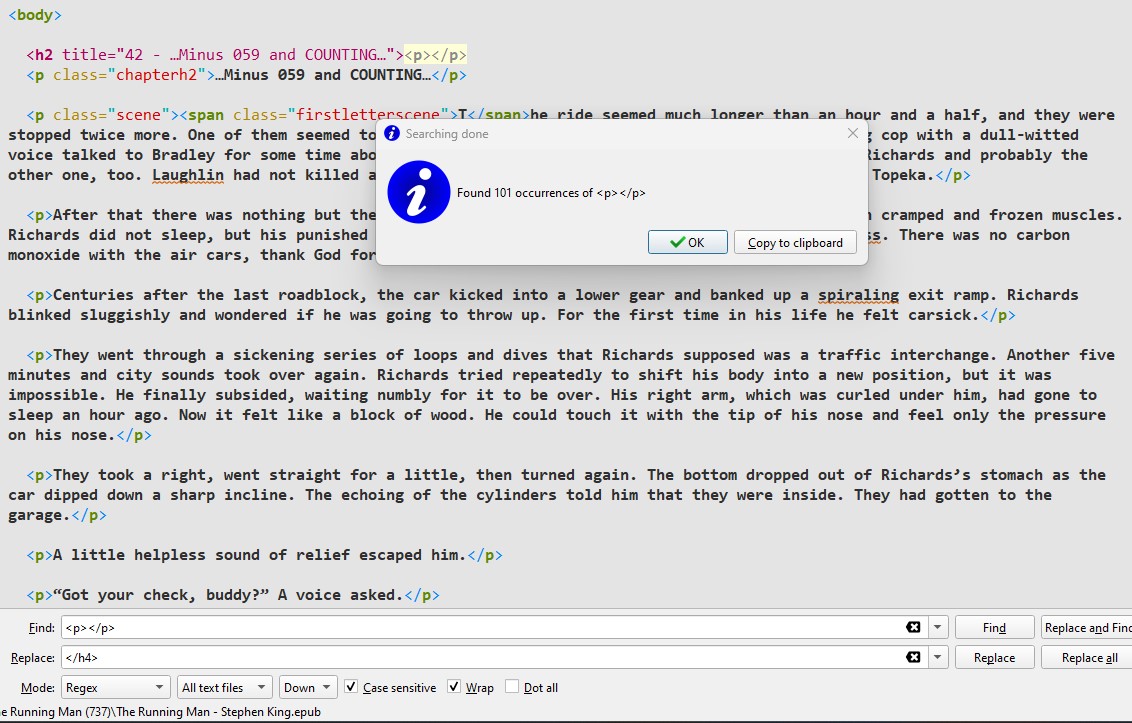Click OK in the Searching done dialog
Screen dimensions: 1132x723
[x=687, y=242]
